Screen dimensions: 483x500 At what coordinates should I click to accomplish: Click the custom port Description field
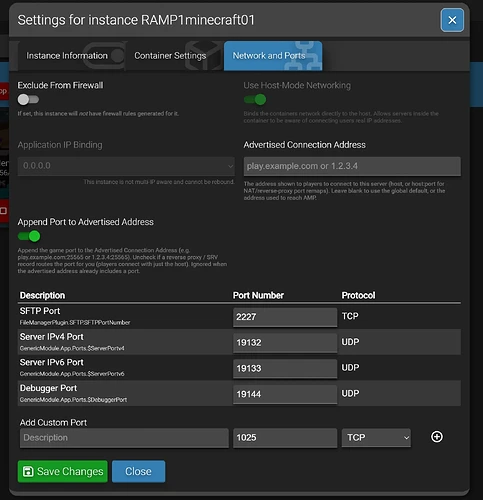coord(124,438)
